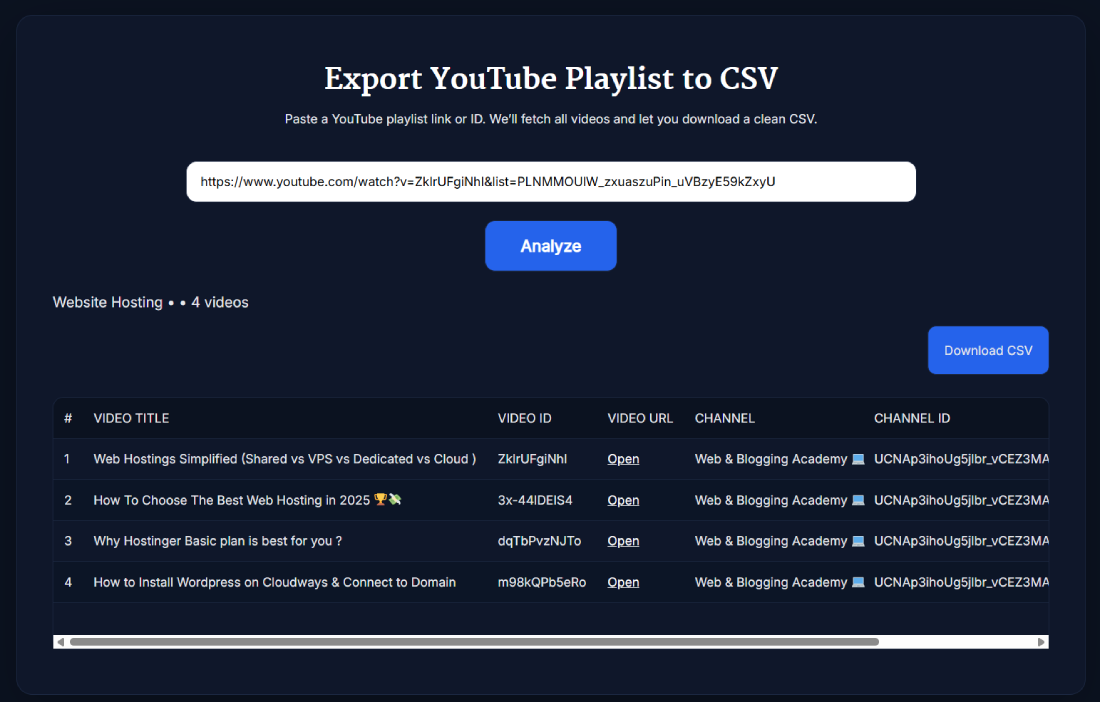1100x702 pixels.
Task: Download the playlist as CSV
Action: (988, 350)
